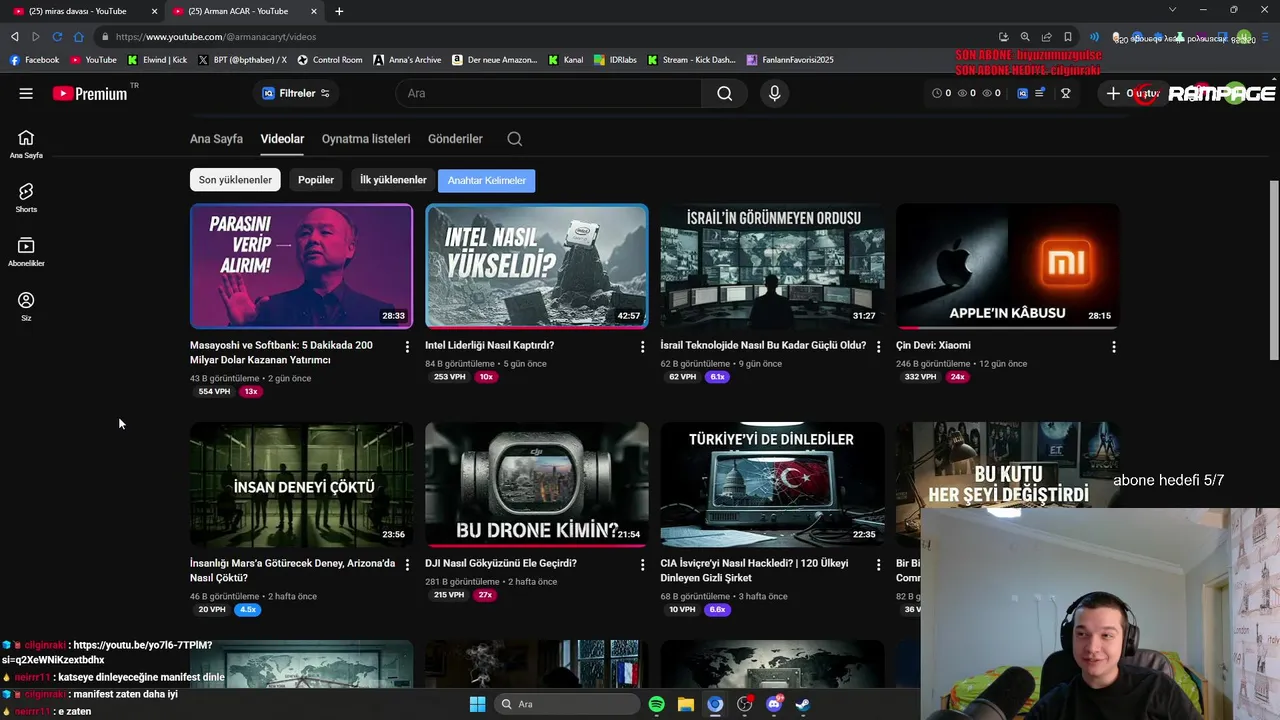This screenshot has height=720, width=1280.
Task: Open options menu for DJI Gökyüzünü video
Action: [x=642, y=565]
